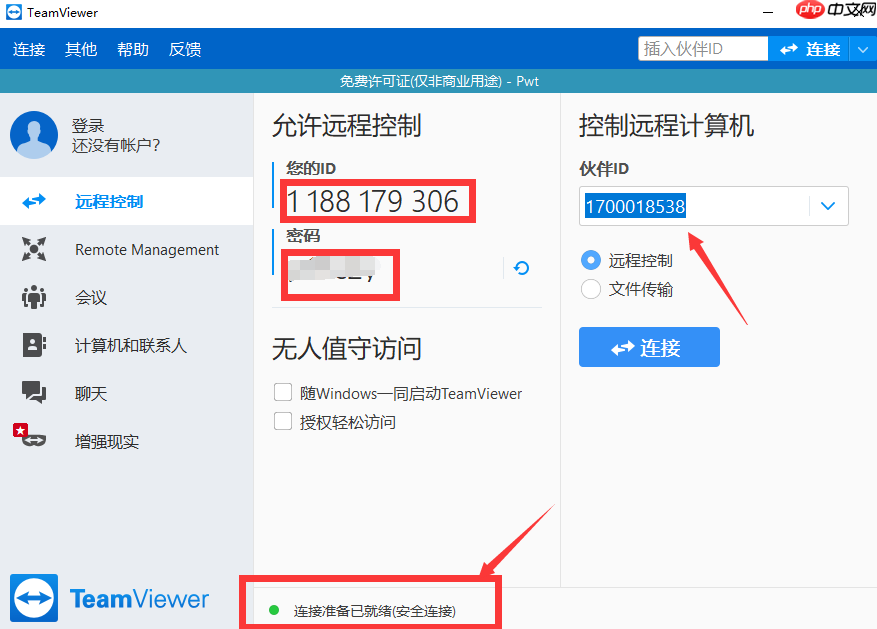The image size is (877, 629).
Task: Click the Remote Management sidebar icon
Action: pos(34,250)
